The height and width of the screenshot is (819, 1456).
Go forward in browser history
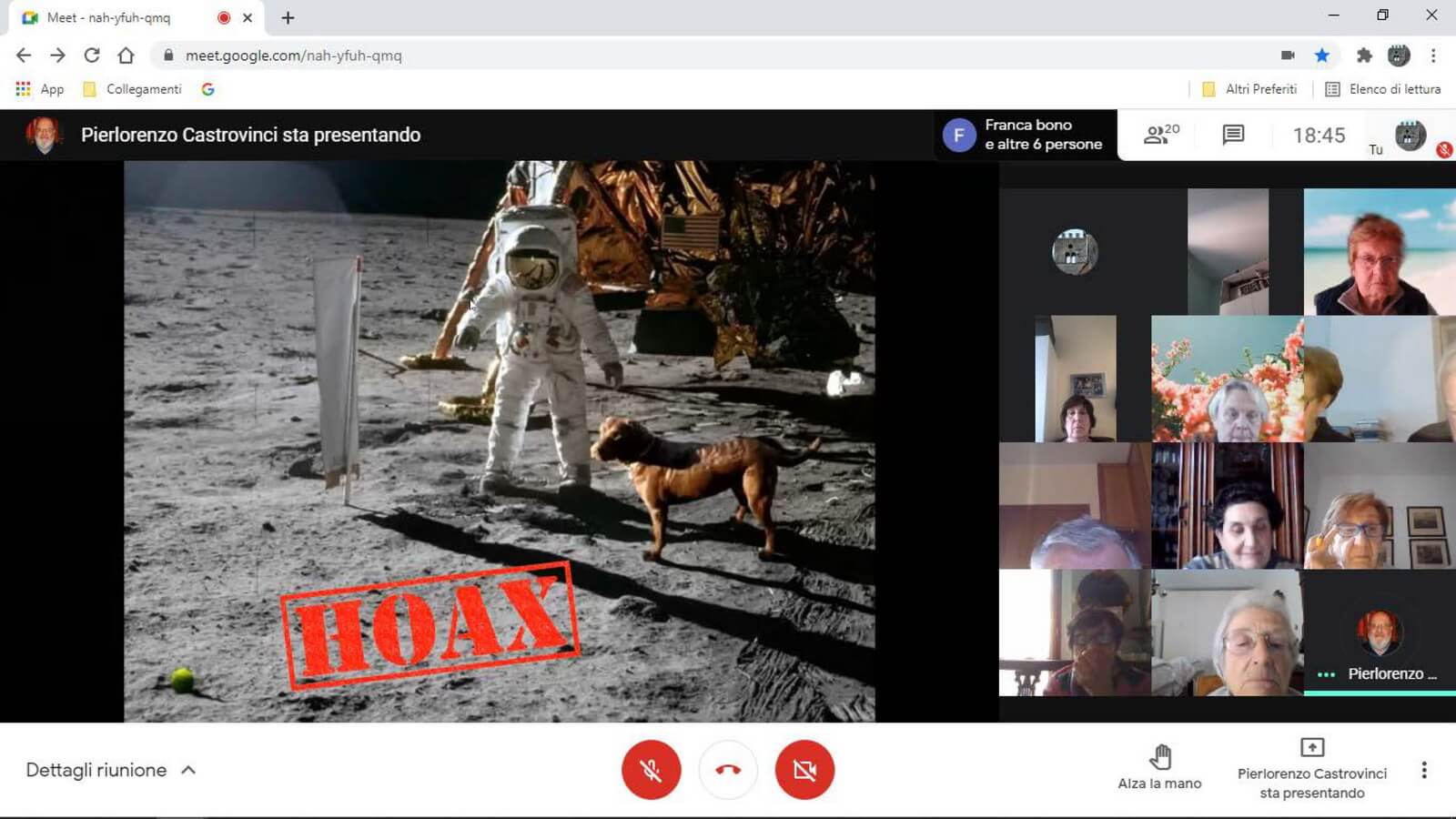pos(57,56)
